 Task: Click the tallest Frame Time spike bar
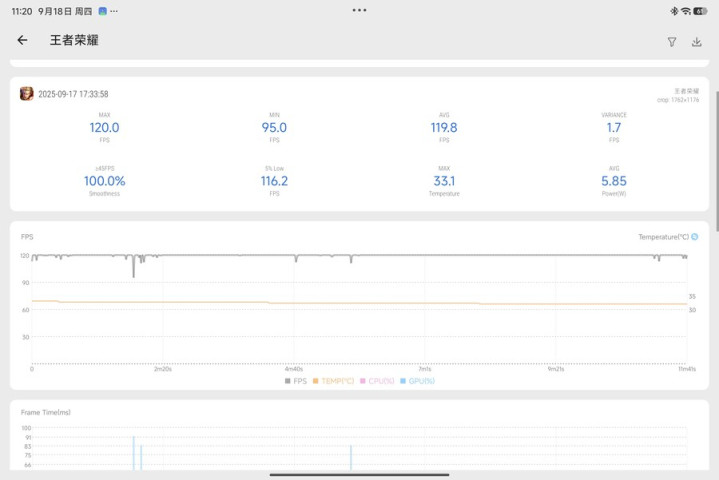133,452
